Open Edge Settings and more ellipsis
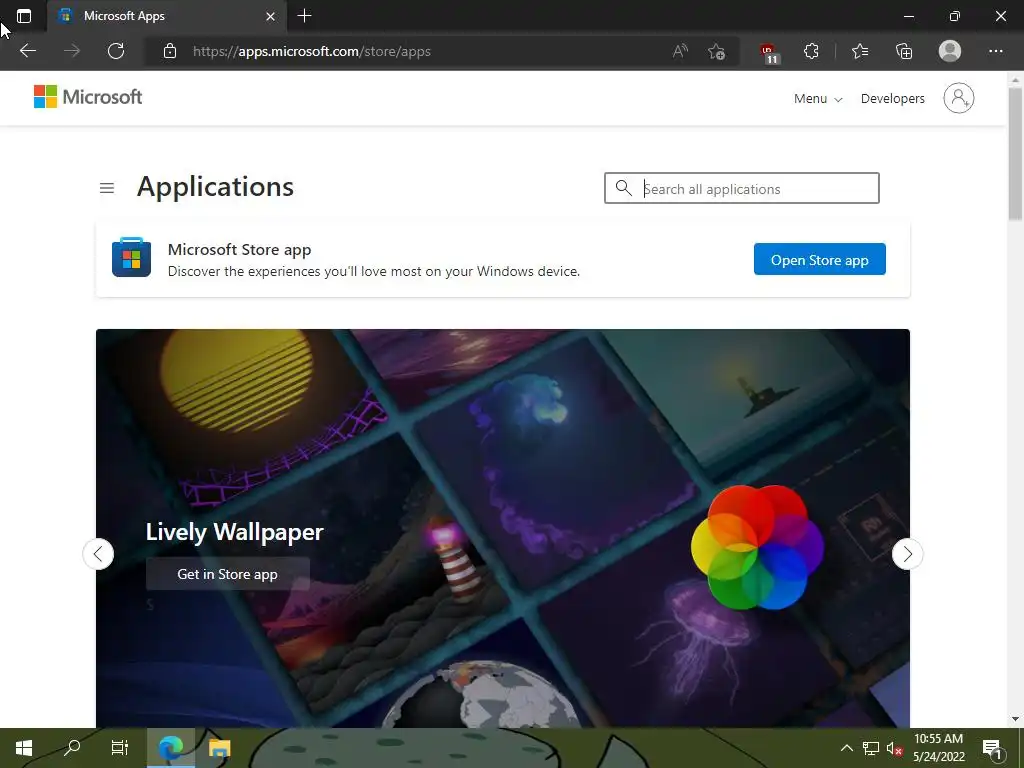 coord(995,51)
